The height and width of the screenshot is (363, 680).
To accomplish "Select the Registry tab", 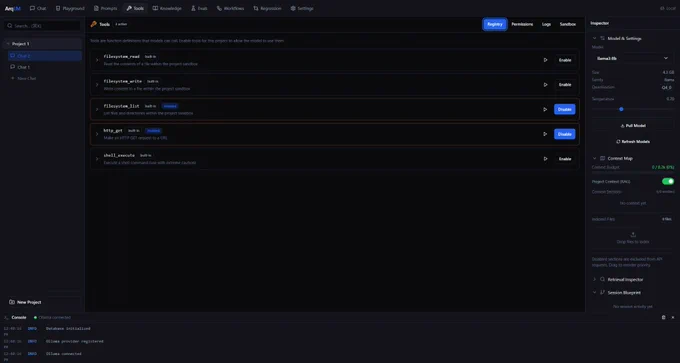I will [494, 24].
